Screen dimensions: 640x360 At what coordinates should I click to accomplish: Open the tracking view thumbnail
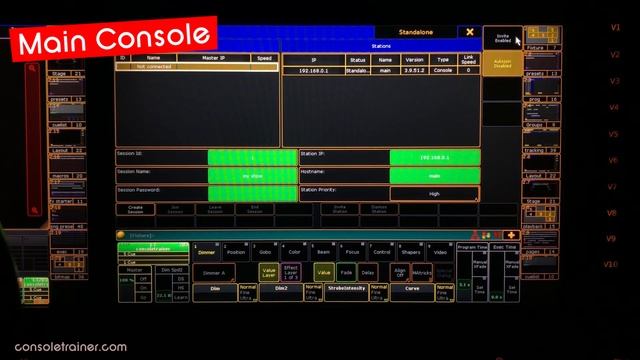point(542,142)
